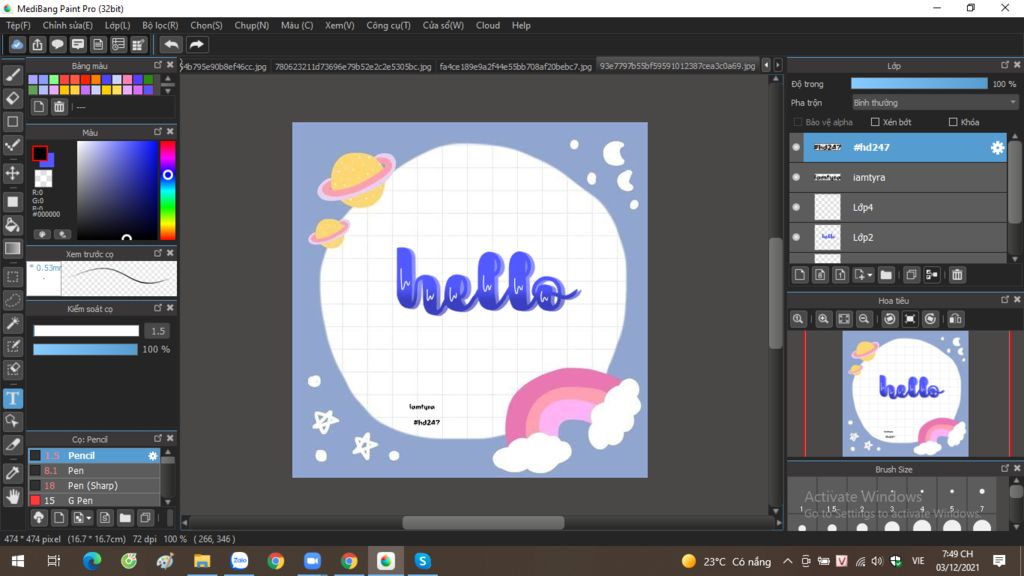Open the Chỉnh sửa(E) menu

[67, 25]
